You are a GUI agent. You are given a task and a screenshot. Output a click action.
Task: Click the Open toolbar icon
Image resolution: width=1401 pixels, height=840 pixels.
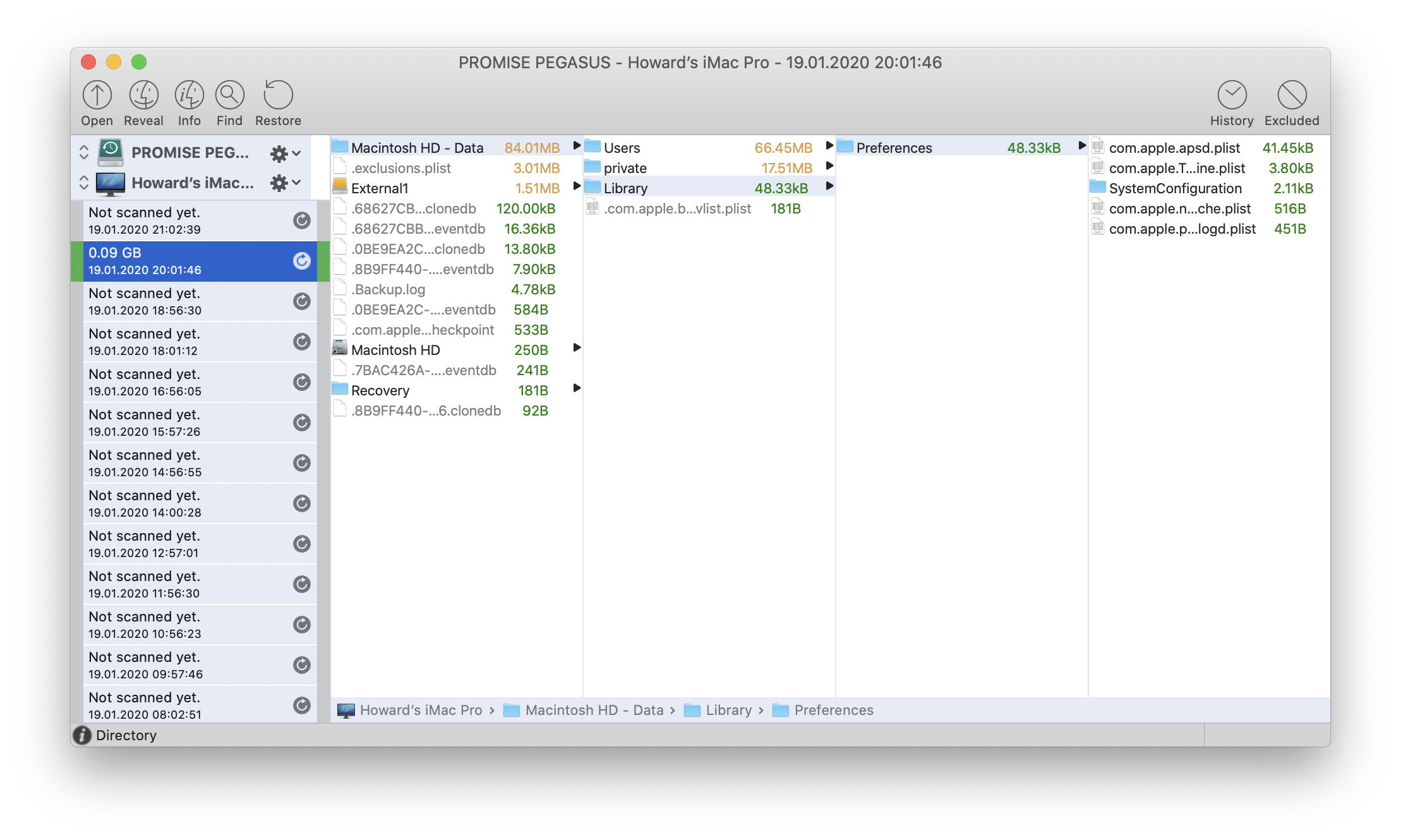point(97,95)
